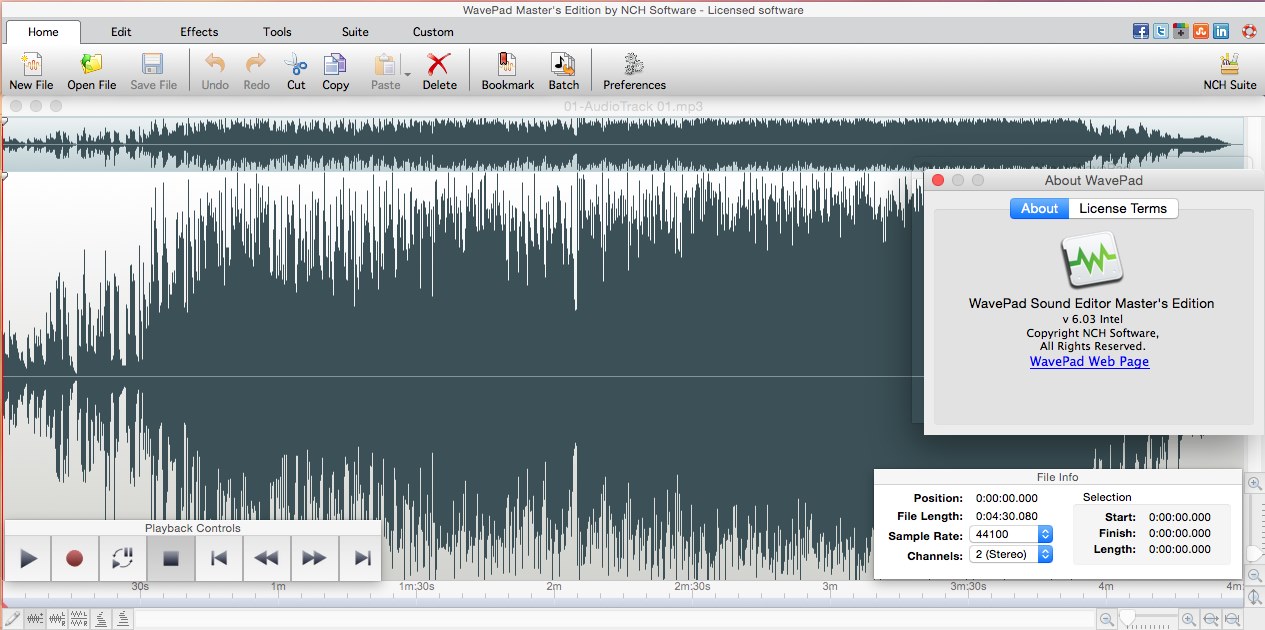Share on Twitter
This screenshot has height=630, width=1265.
1160,31
